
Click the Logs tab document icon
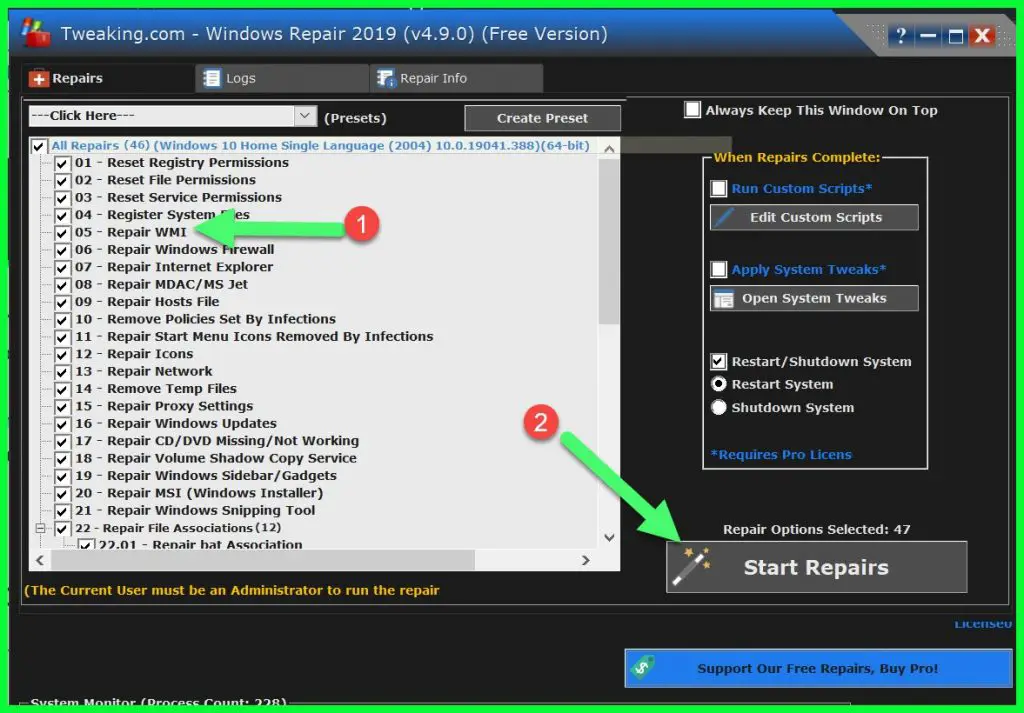click(x=212, y=78)
